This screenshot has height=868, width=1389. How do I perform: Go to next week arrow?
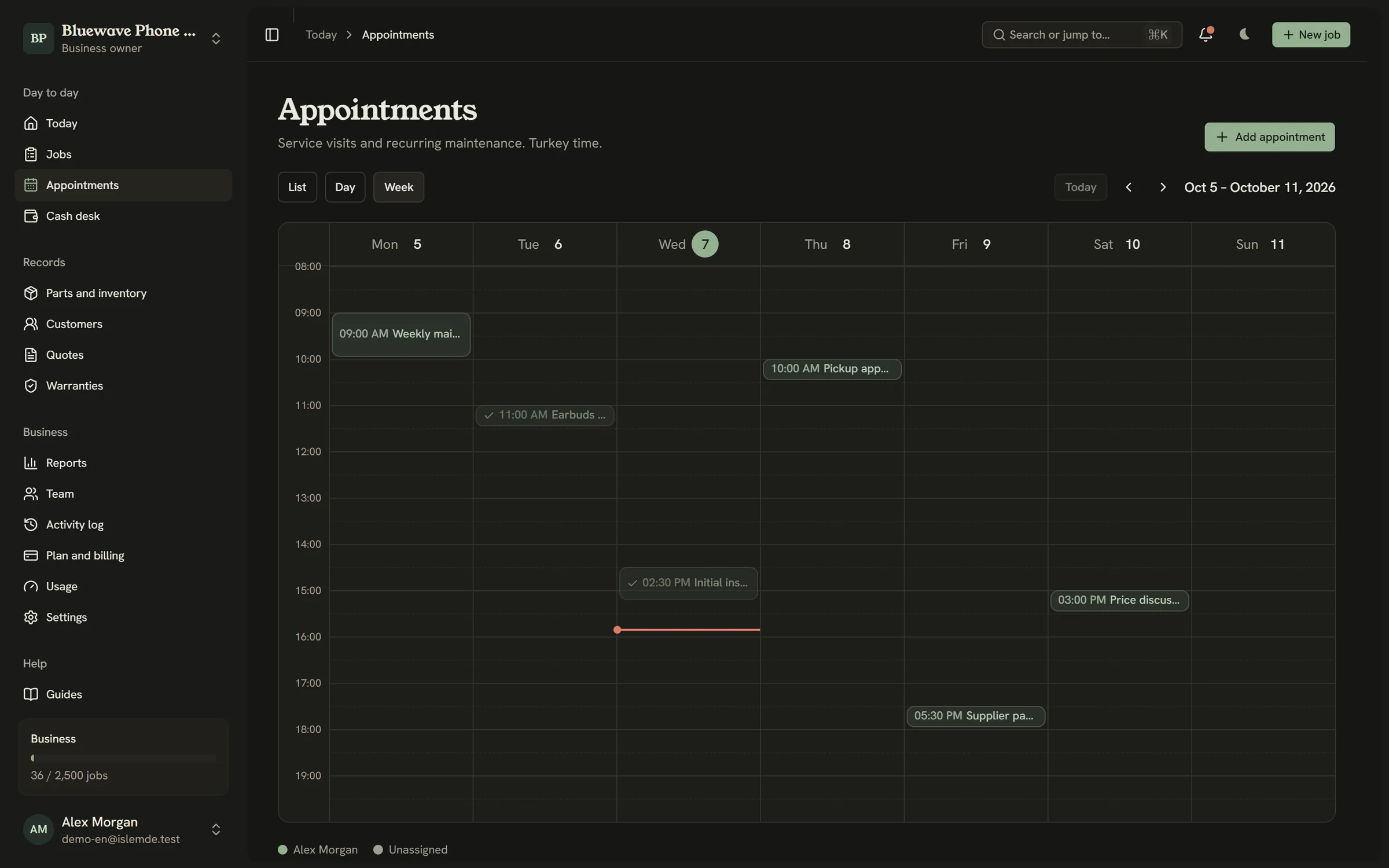click(1163, 187)
